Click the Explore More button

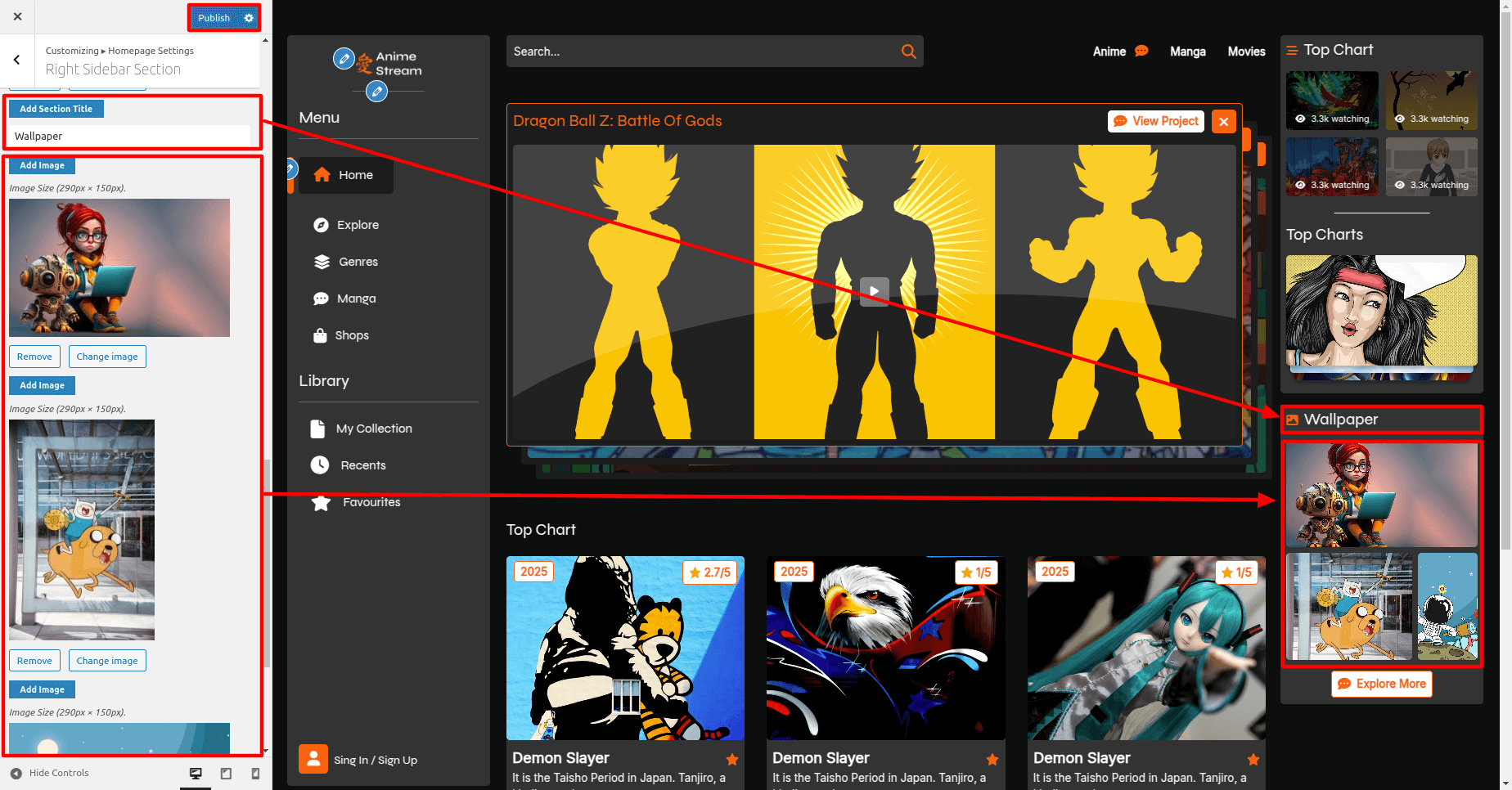(1381, 684)
